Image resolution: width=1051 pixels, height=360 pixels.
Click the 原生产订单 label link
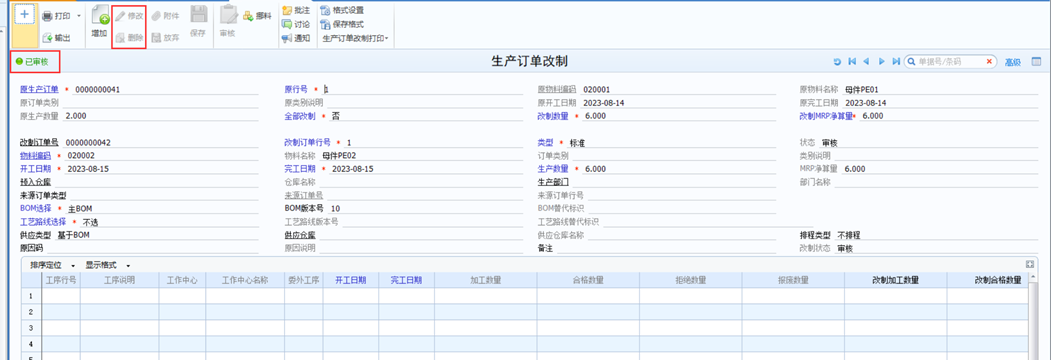pos(40,89)
